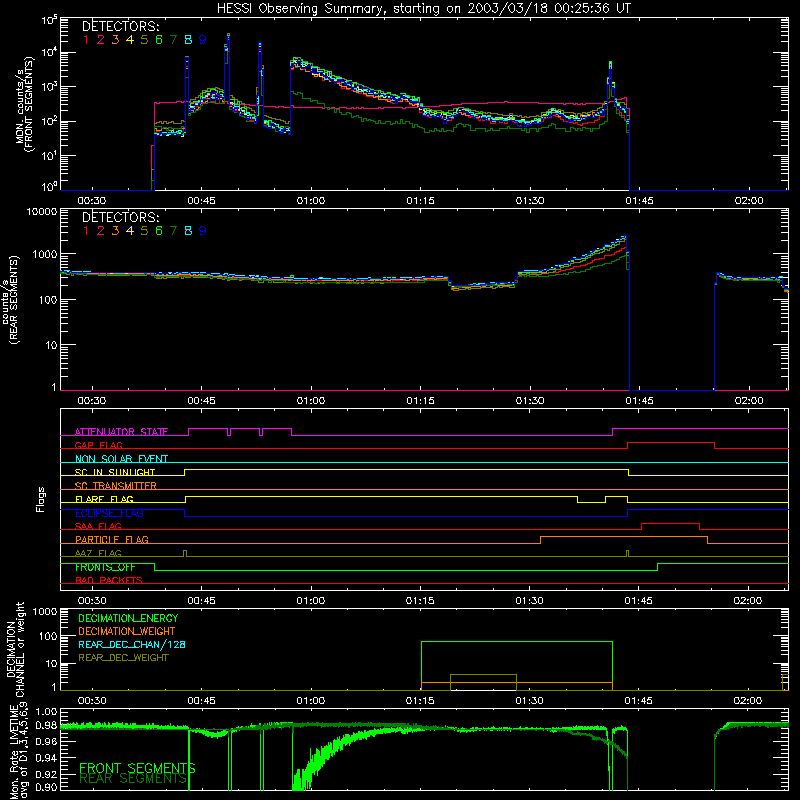Click 'counts/s (REAR SEGMENTS)' vertical axis label
Viewport: 800px width, 800px height.
[x=10, y=300]
